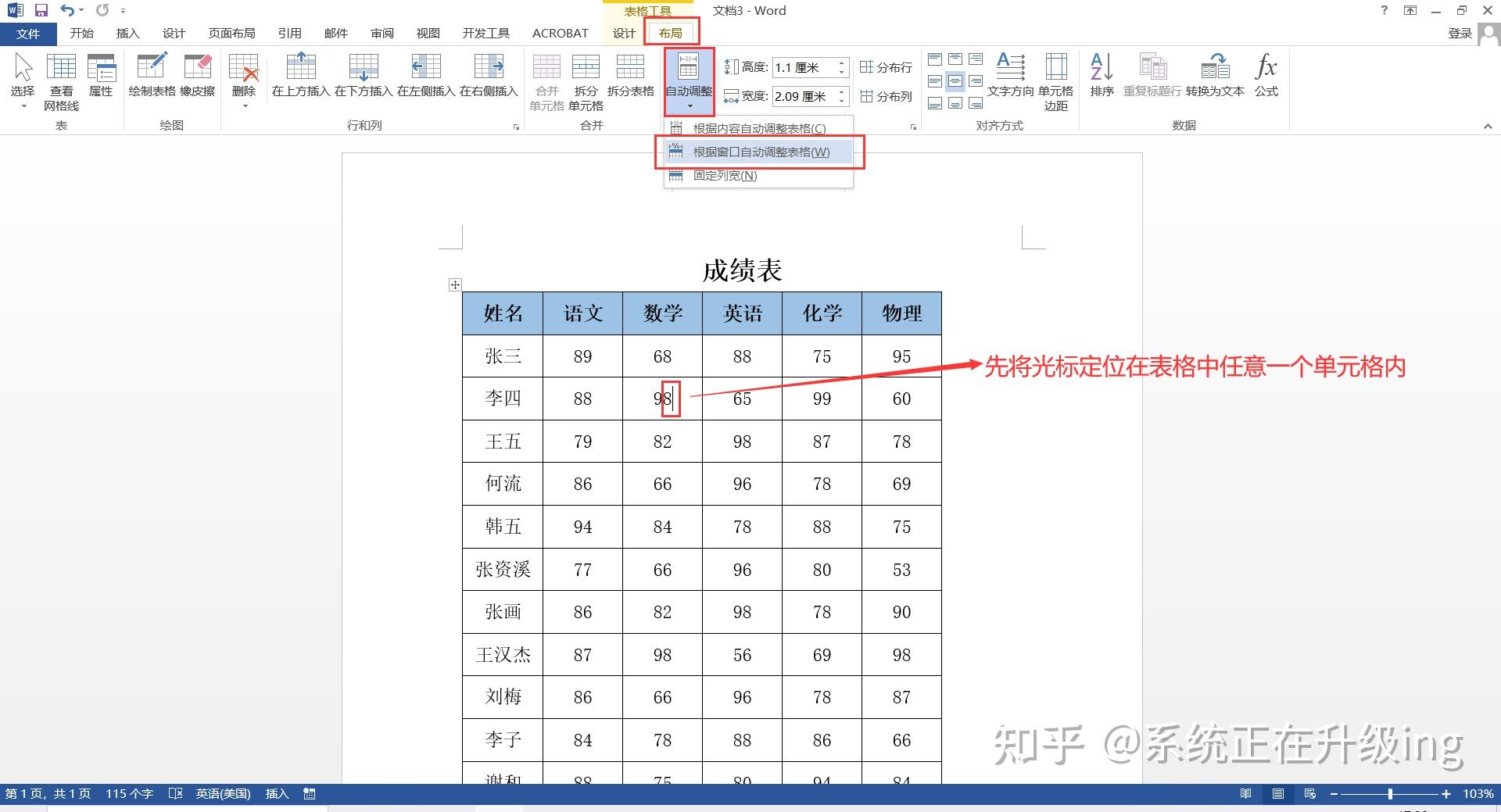Click 转换为文本 convert to text
The image size is (1501, 812).
pyautogui.click(x=1215, y=76)
